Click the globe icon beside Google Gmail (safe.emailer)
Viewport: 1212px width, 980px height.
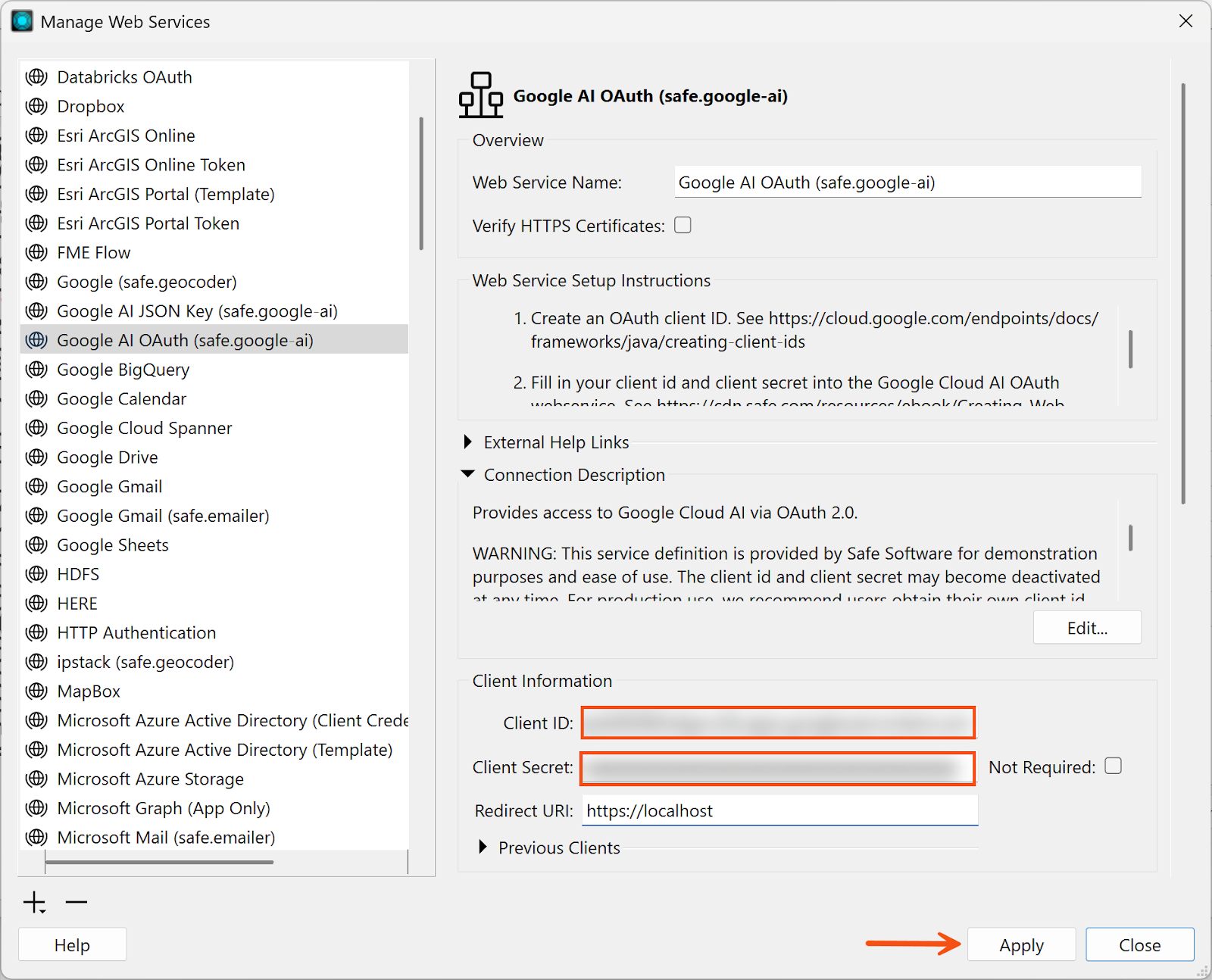36,516
